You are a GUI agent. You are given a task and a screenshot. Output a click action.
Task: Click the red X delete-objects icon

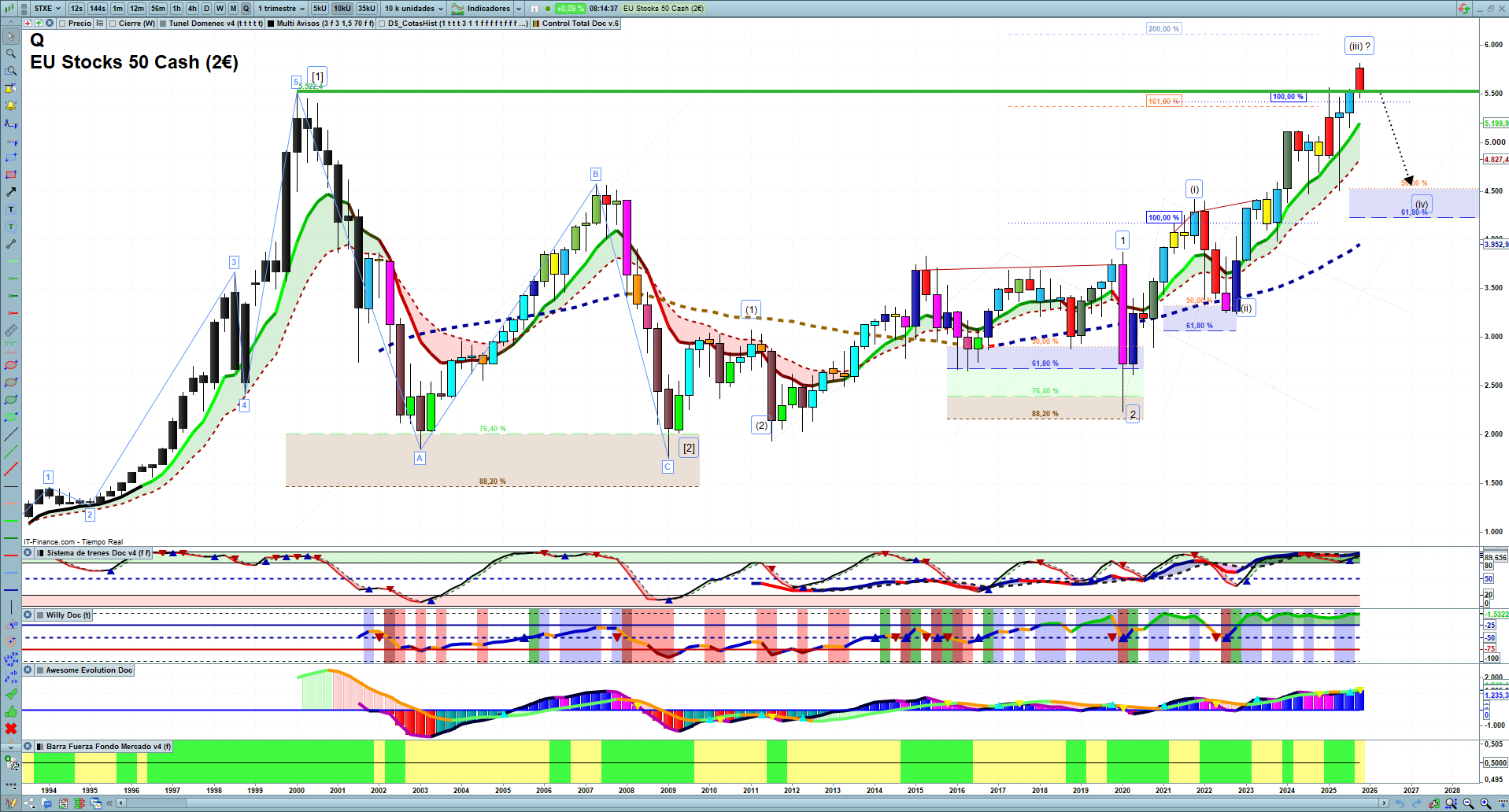[11, 729]
